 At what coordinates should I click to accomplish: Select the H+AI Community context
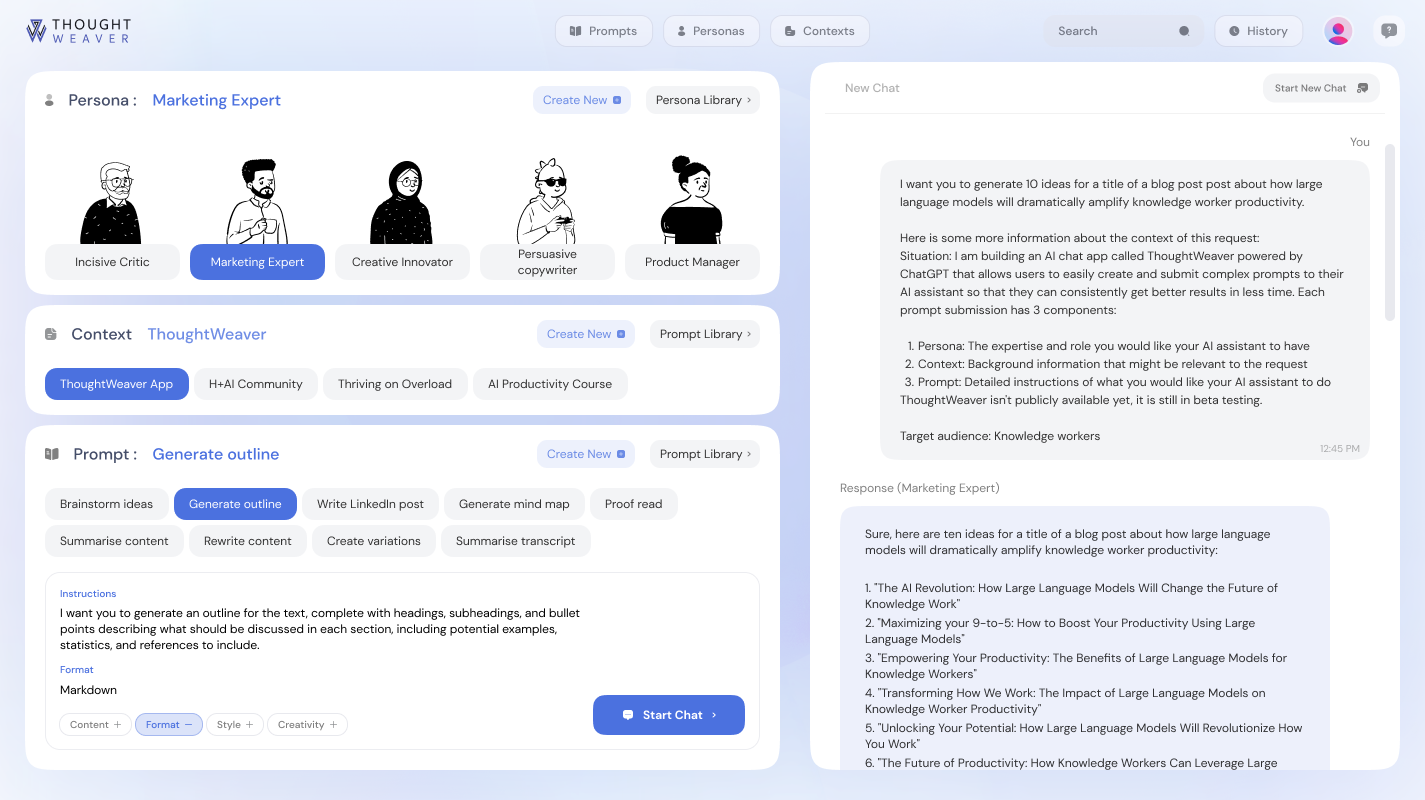tap(256, 384)
